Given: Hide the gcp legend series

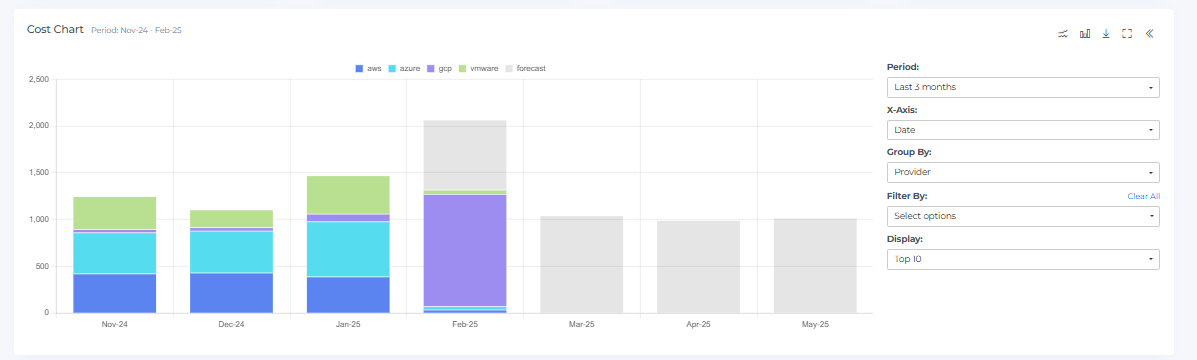Looking at the screenshot, I should tap(439, 69).
